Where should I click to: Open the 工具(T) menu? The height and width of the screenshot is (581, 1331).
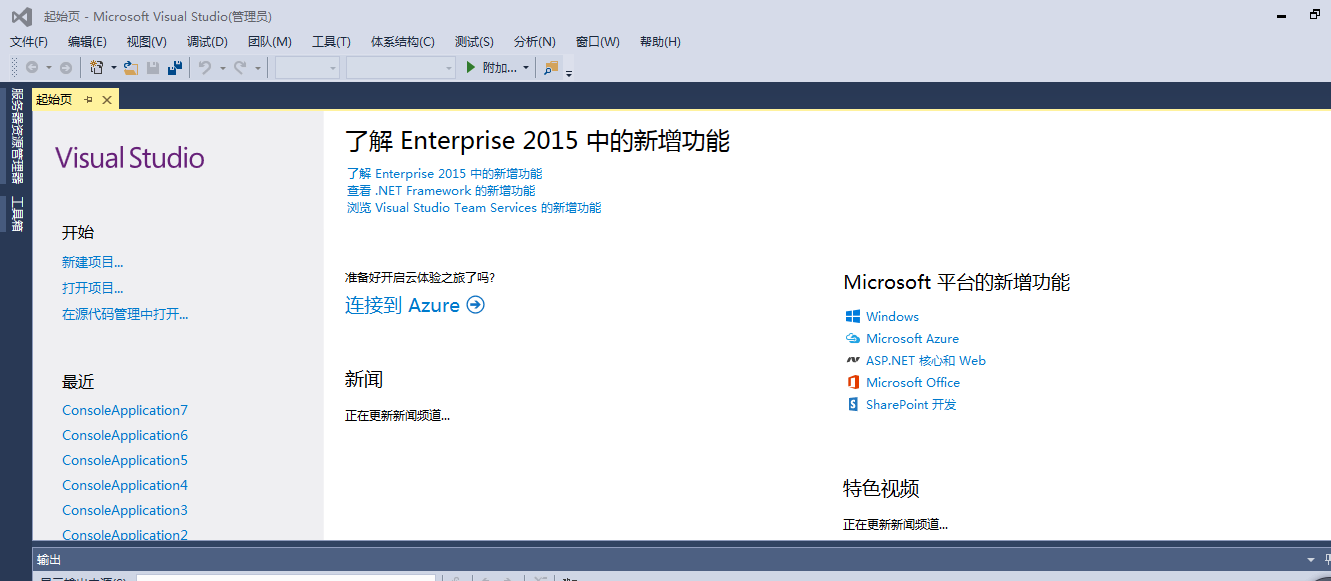pyautogui.click(x=331, y=42)
